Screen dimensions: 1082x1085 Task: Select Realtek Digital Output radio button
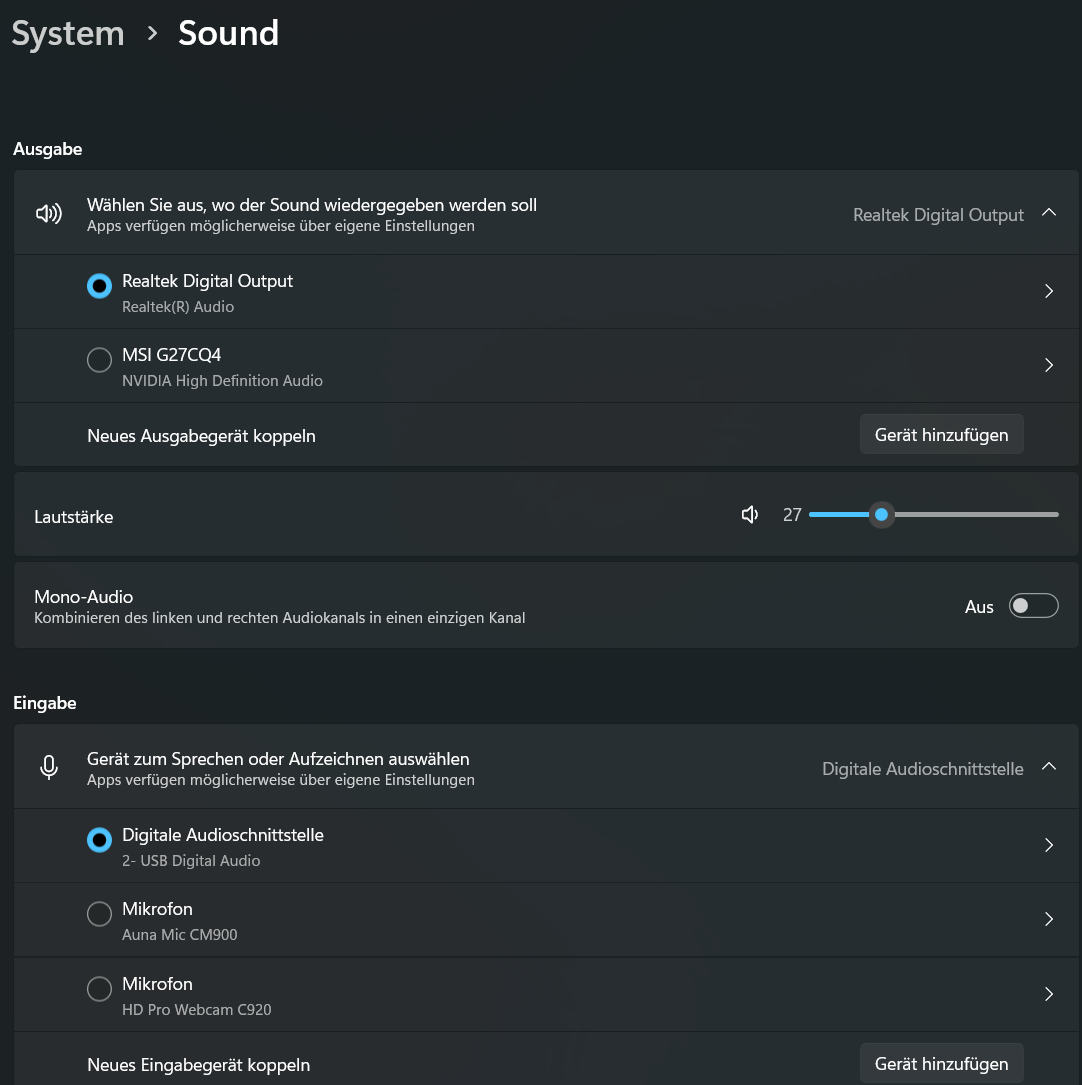99,286
